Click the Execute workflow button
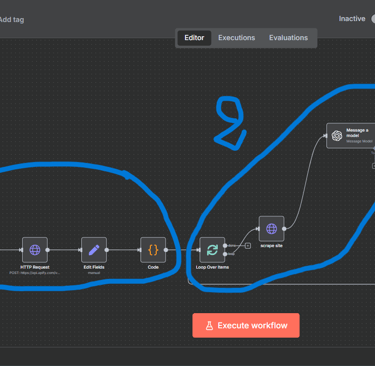Image resolution: width=375 pixels, height=366 pixels. pyautogui.click(x=246, y=325)
